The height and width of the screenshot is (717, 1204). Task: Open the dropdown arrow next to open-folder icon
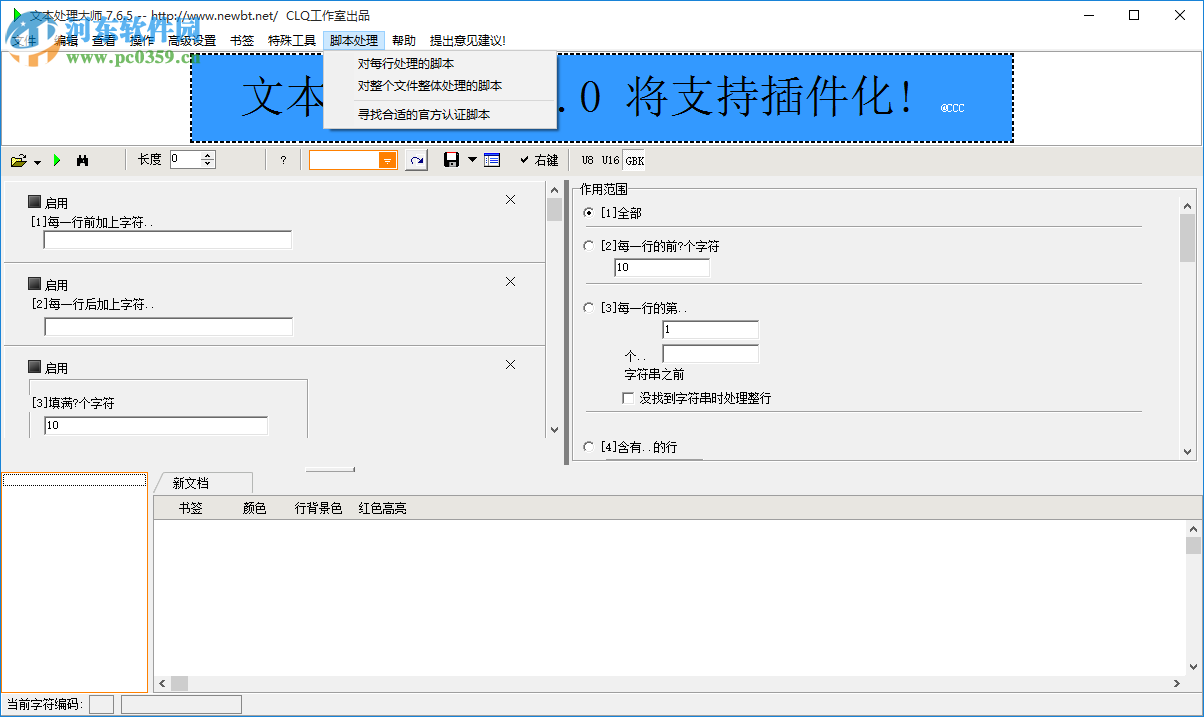click(x=35, y=161)
